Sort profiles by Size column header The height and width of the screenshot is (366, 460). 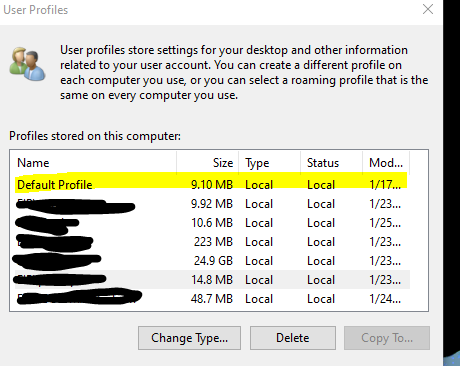point(208,163)
